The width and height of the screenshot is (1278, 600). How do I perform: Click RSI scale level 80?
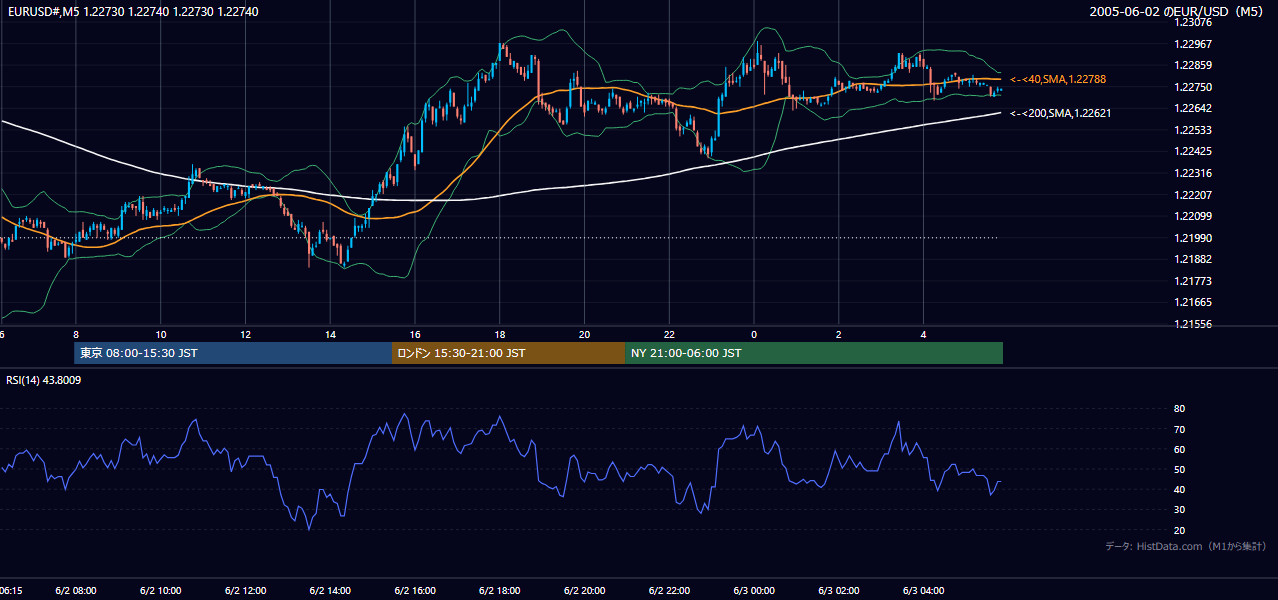(x=1179, y=409)
